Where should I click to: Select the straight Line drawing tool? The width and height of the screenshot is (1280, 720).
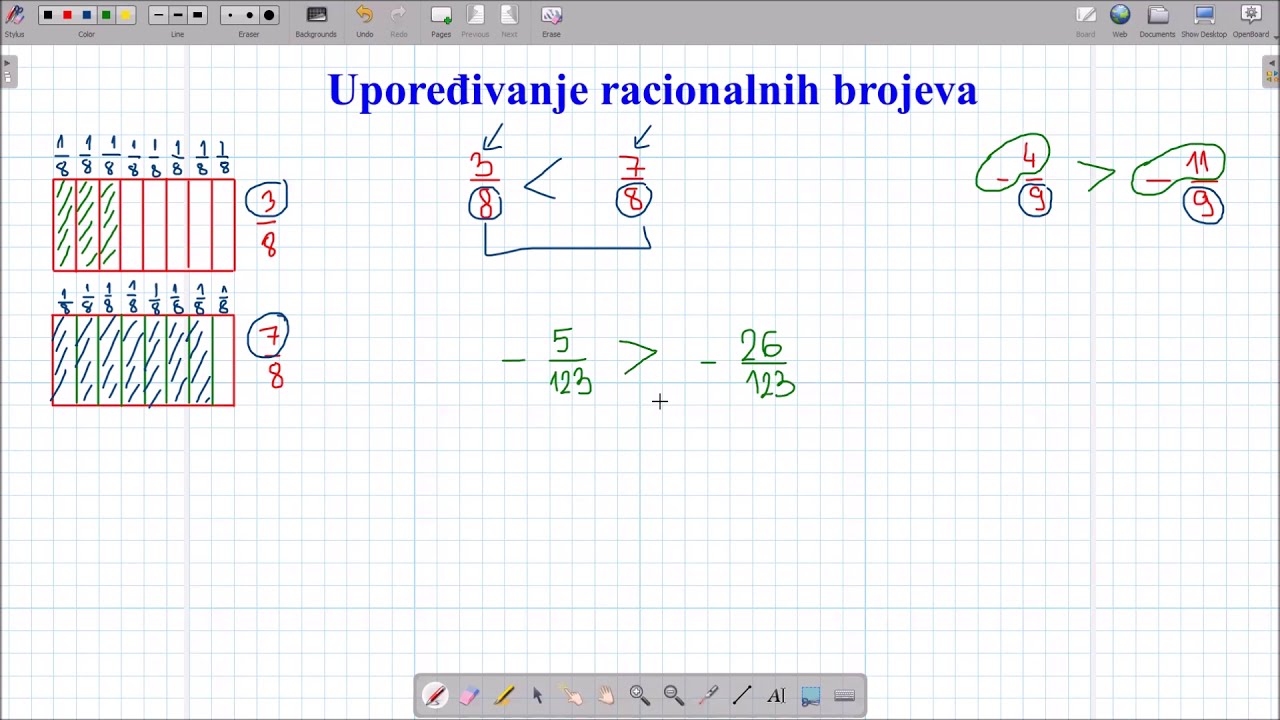pyautogui.click(x=742, y=696)
